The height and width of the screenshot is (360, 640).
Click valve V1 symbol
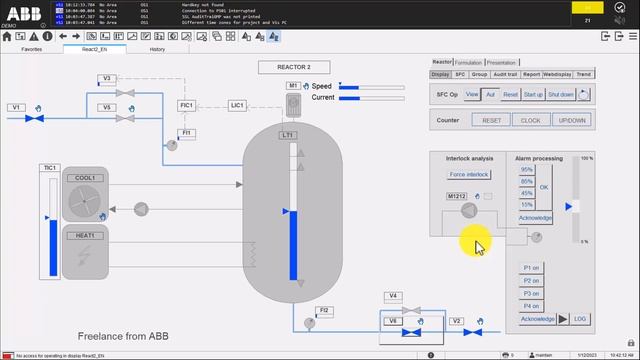coord(35,118)
